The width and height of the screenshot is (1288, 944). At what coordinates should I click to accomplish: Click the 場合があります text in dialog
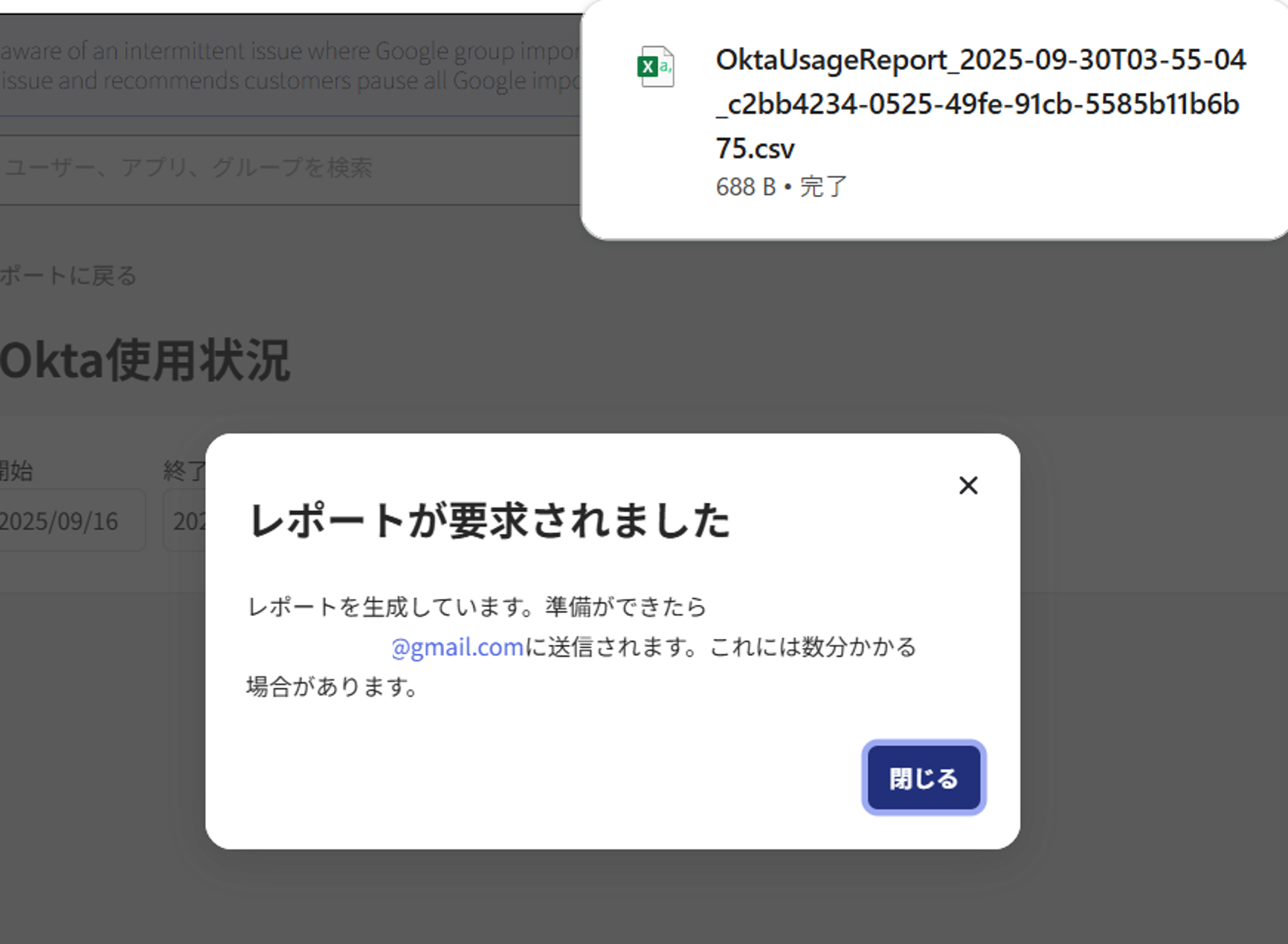(332, 686)
